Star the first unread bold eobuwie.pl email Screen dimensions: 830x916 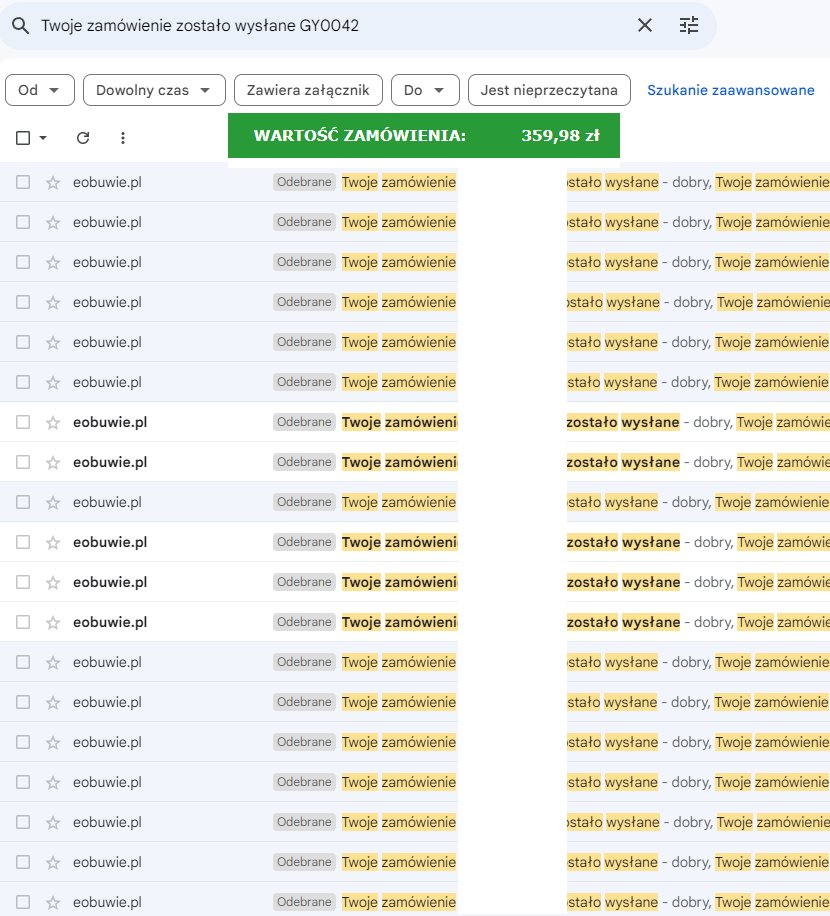[x=53, y=422]
